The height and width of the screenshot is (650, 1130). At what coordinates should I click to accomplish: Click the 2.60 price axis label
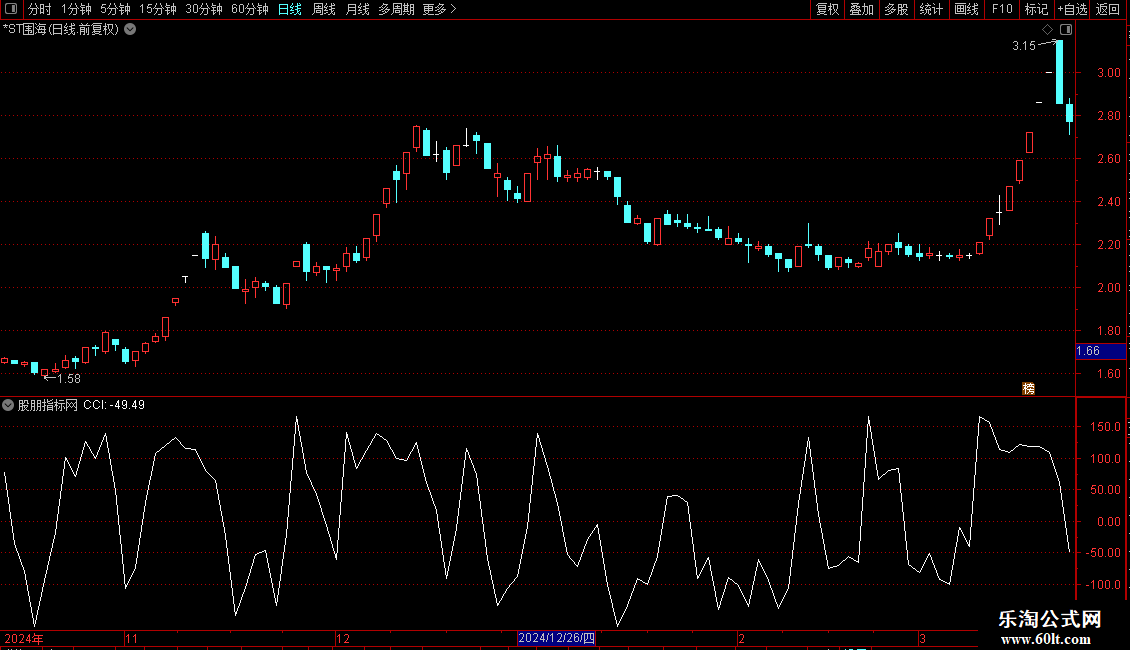tap(1108, 159)
